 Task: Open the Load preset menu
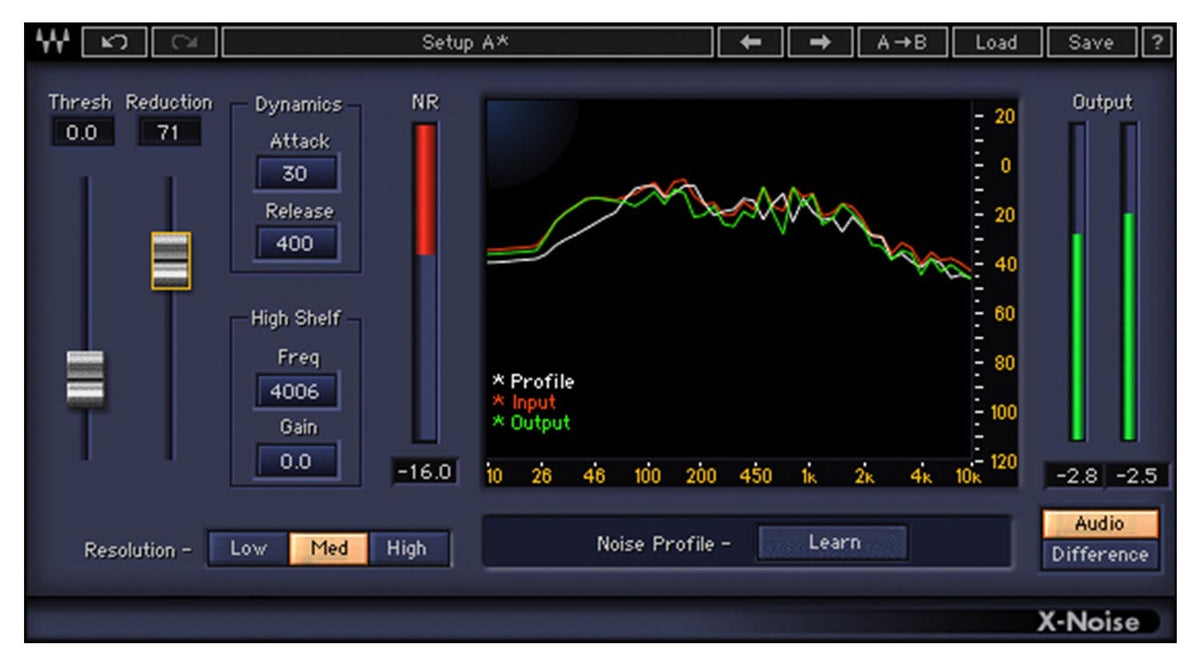coord(996,42)
